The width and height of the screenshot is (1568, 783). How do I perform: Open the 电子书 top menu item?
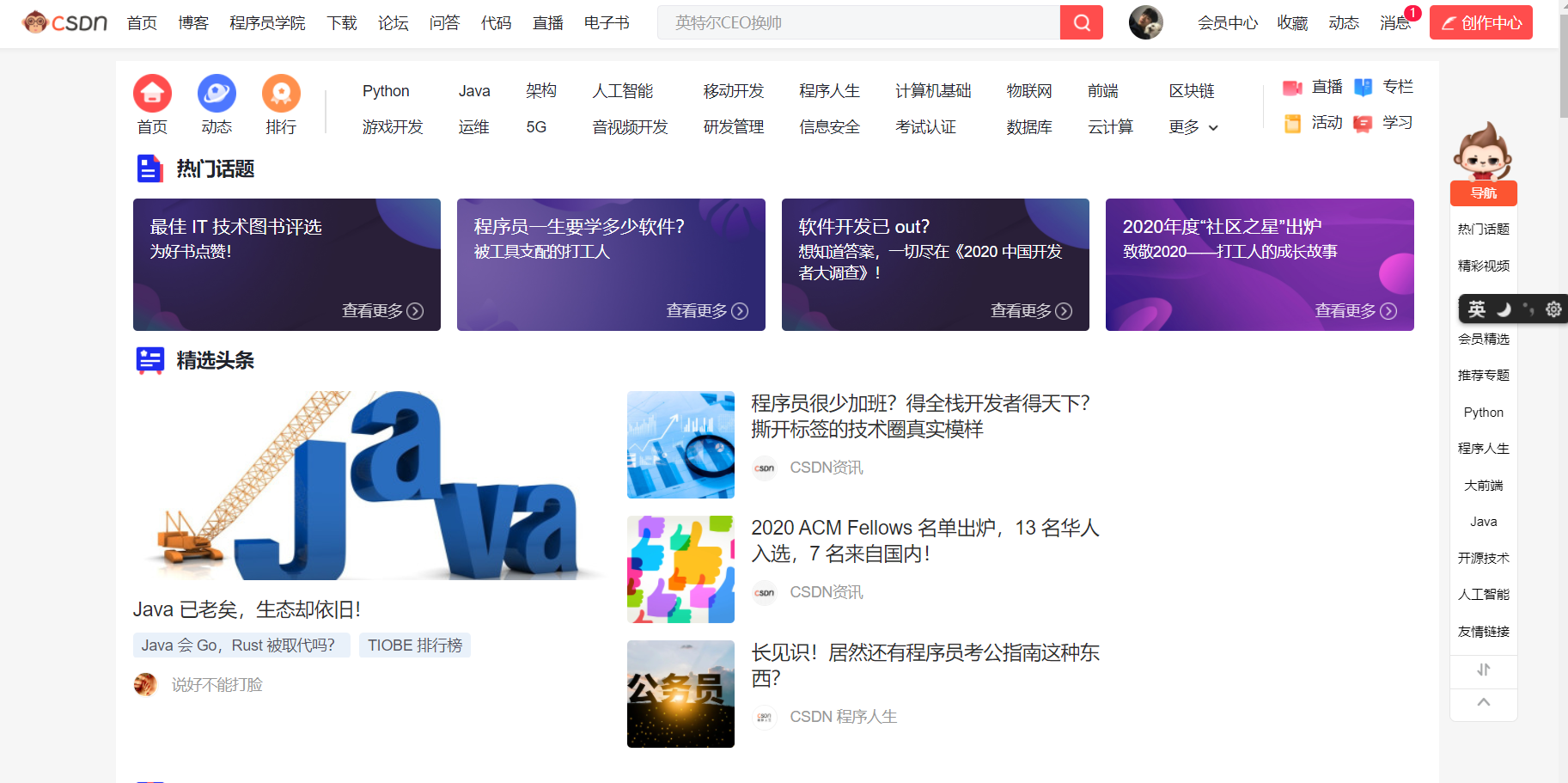tap(607, 22)
